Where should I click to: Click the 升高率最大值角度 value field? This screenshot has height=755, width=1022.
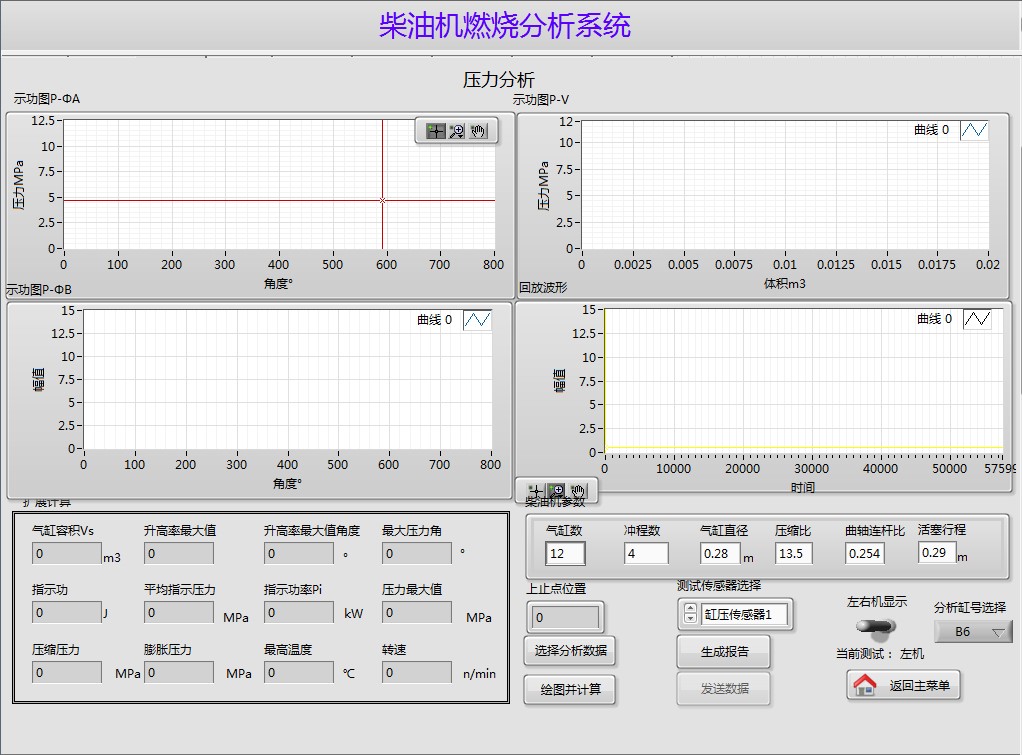coord(299,554)
